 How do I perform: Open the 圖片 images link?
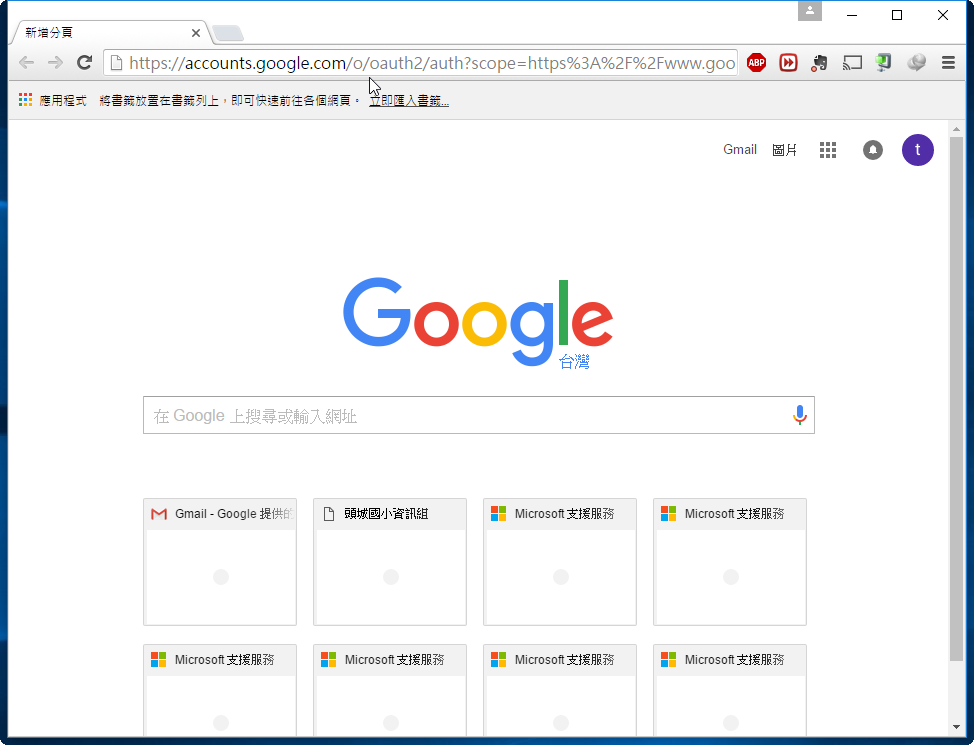click(x=784, y=150)
